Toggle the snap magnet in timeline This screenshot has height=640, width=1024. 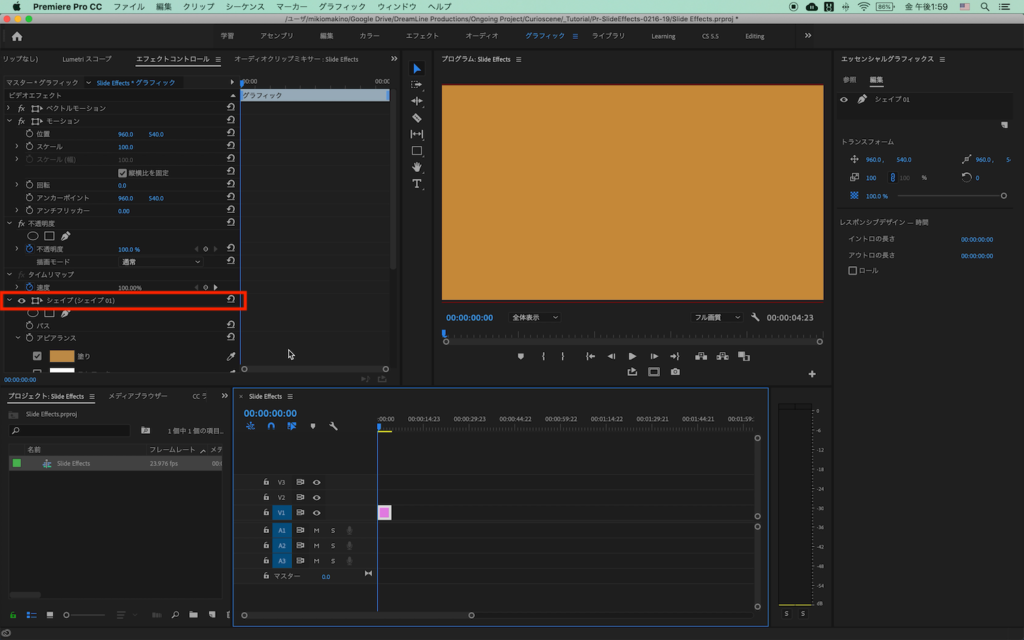[270, 426]
